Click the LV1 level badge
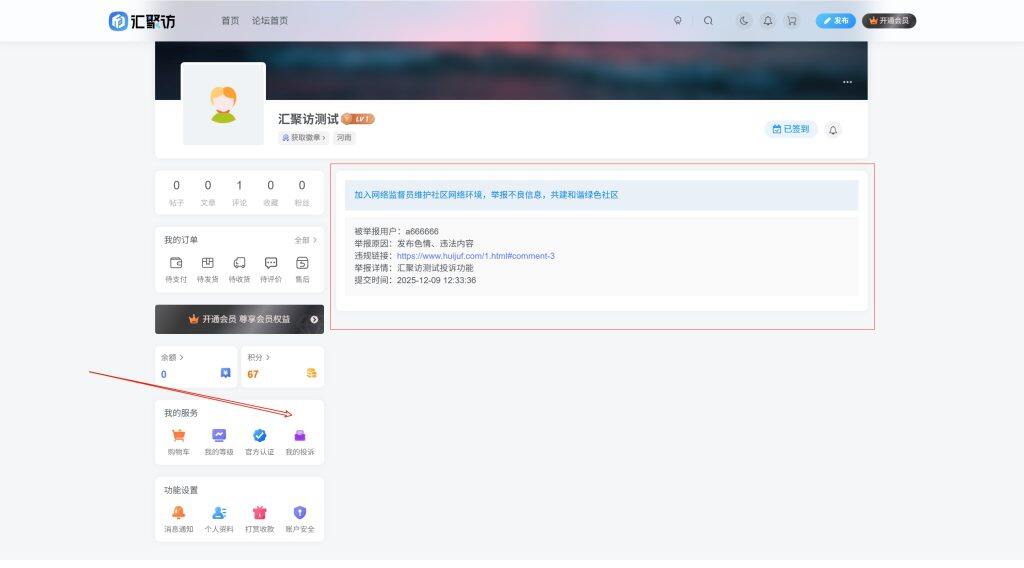1024x568 pixels. (358, 119)
